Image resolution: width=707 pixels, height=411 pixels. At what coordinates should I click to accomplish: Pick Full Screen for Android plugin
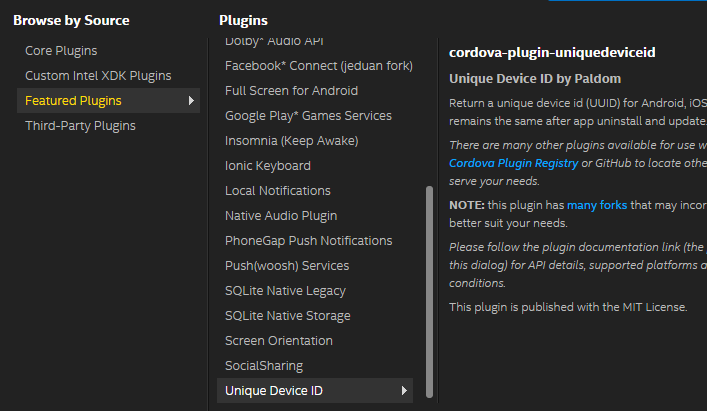(x=291, y=91)
